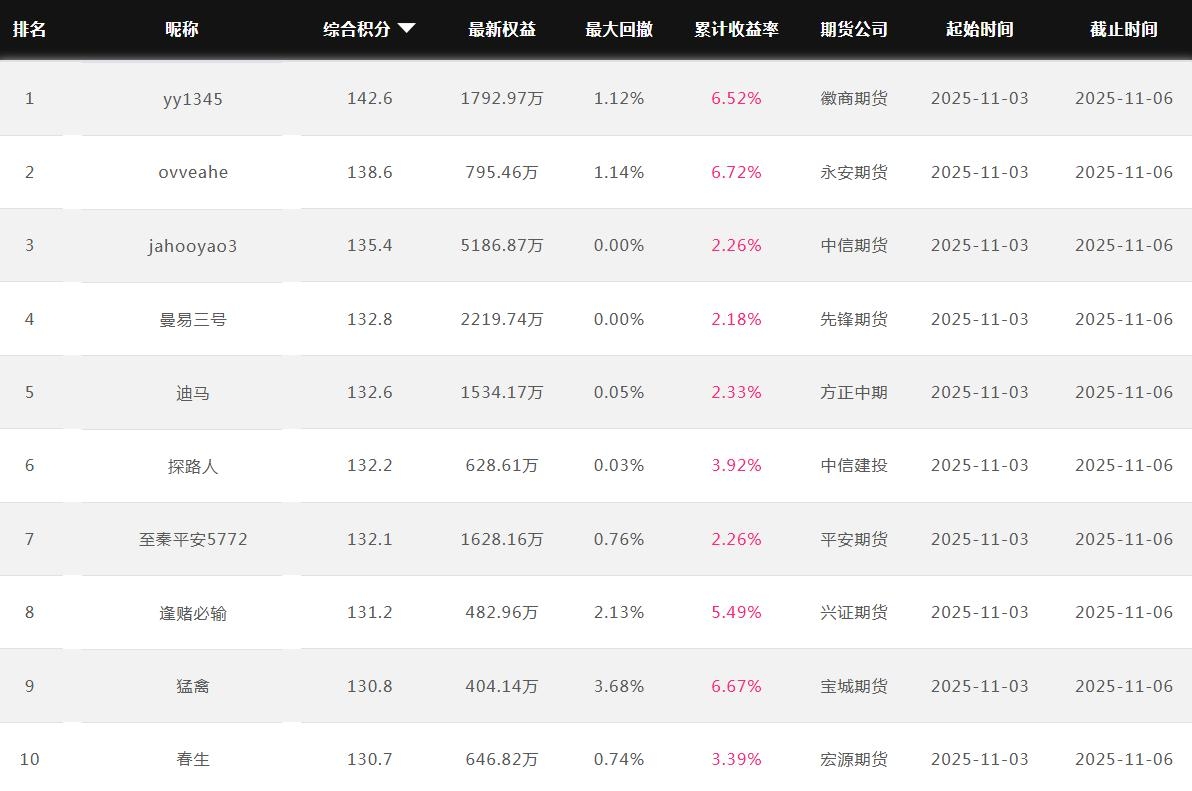Click the 起始时间 column header

pos(979,29)
